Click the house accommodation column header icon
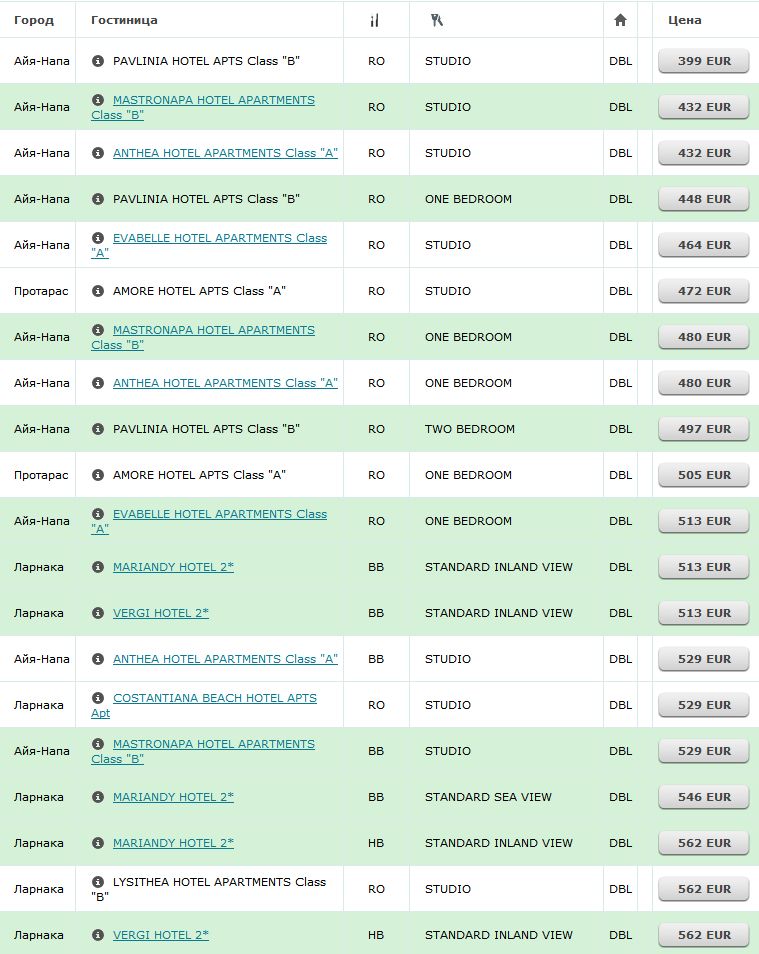 [620, 20]
